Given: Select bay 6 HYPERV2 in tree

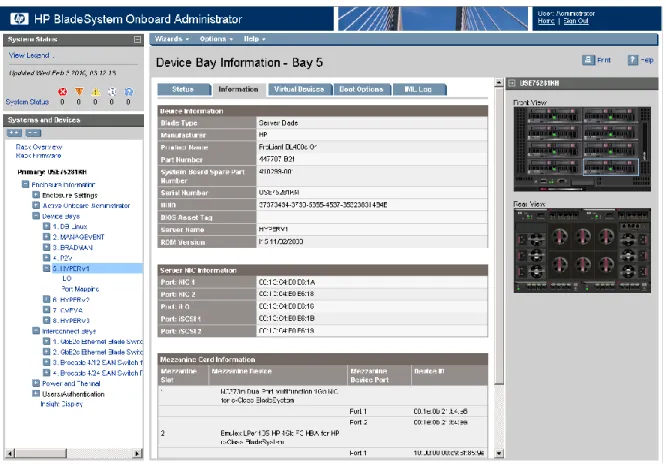Looking at the screenshot, I should (71, 300).
